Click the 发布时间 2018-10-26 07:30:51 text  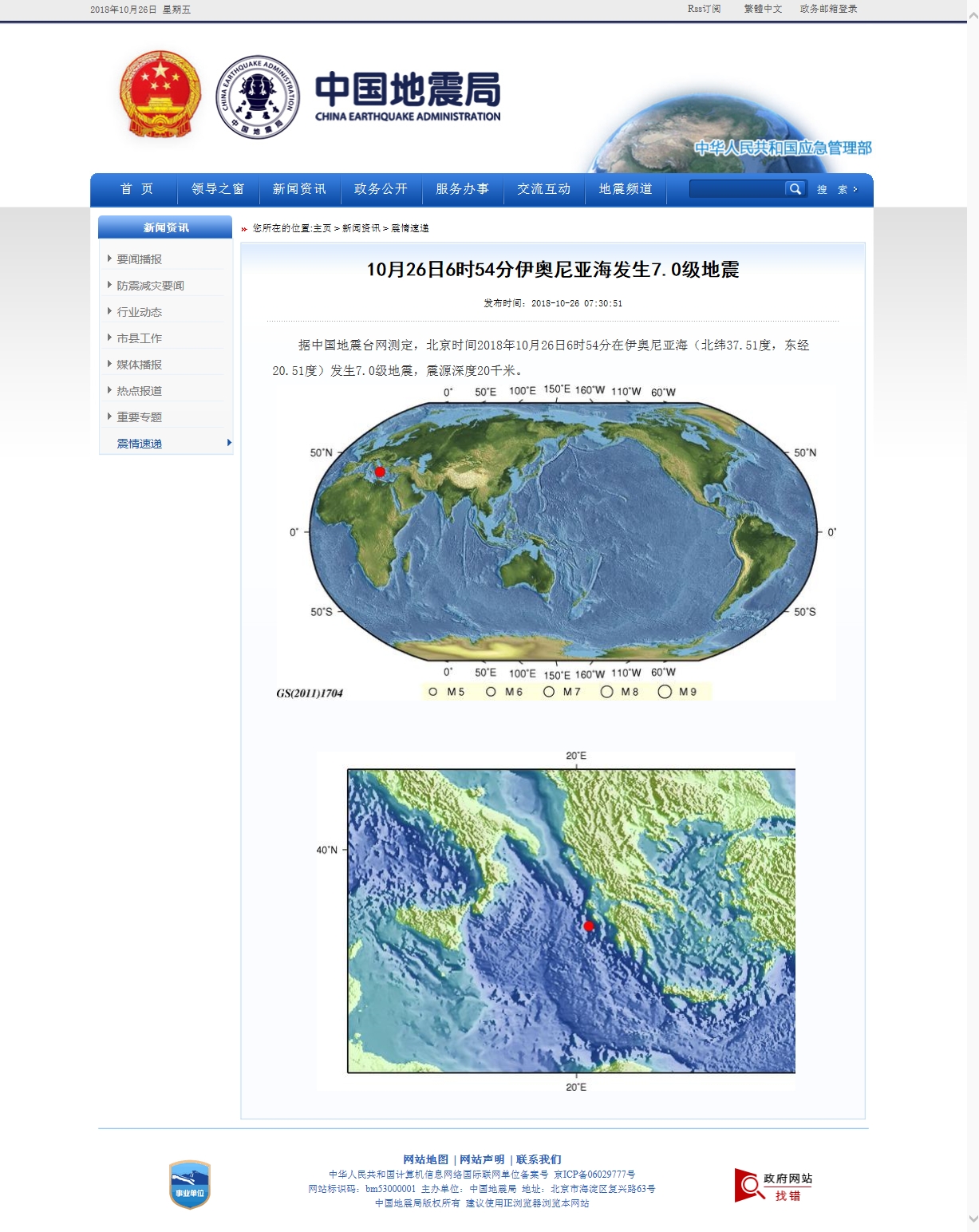pos(553,303)
